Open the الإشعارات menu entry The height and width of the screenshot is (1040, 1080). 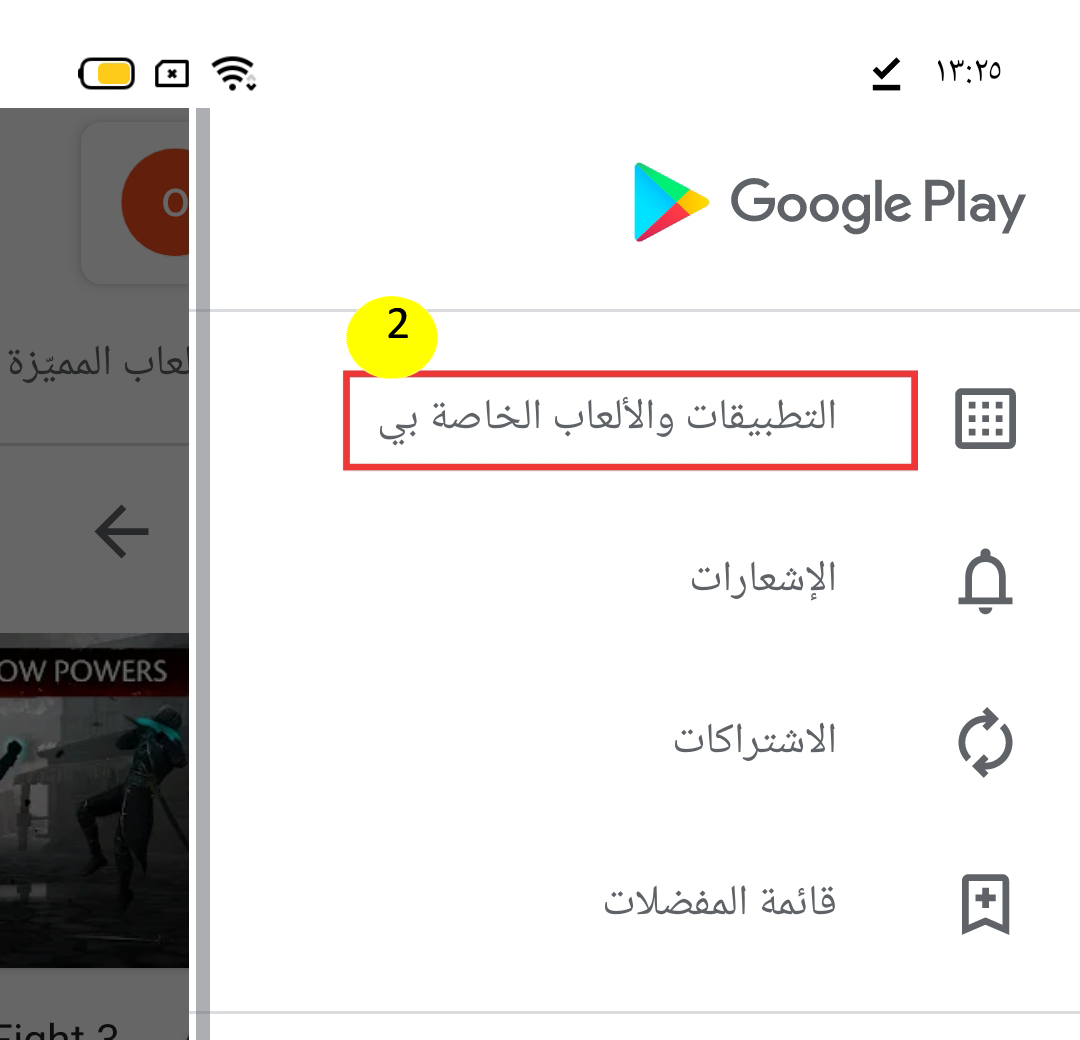(763, 579)
